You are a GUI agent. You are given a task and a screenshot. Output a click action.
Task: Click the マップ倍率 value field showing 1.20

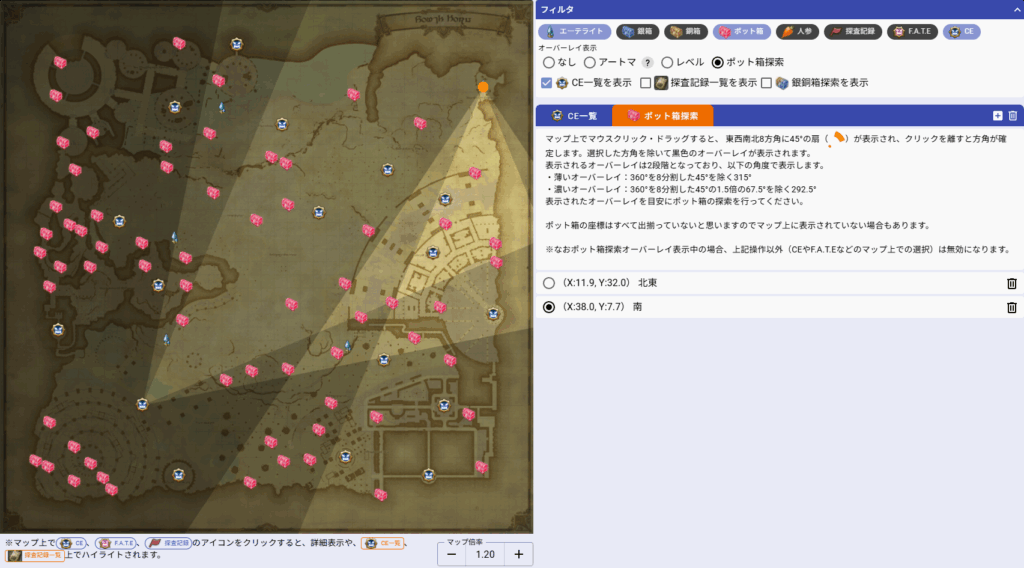tap(485, 554)
